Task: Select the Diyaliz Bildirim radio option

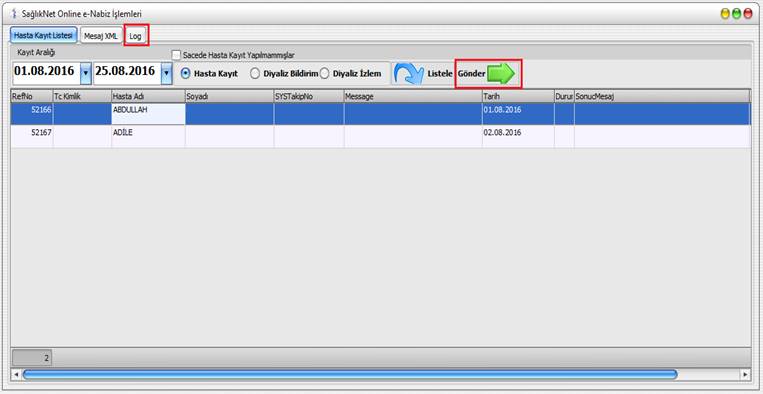Action: [x=254, y=73]
